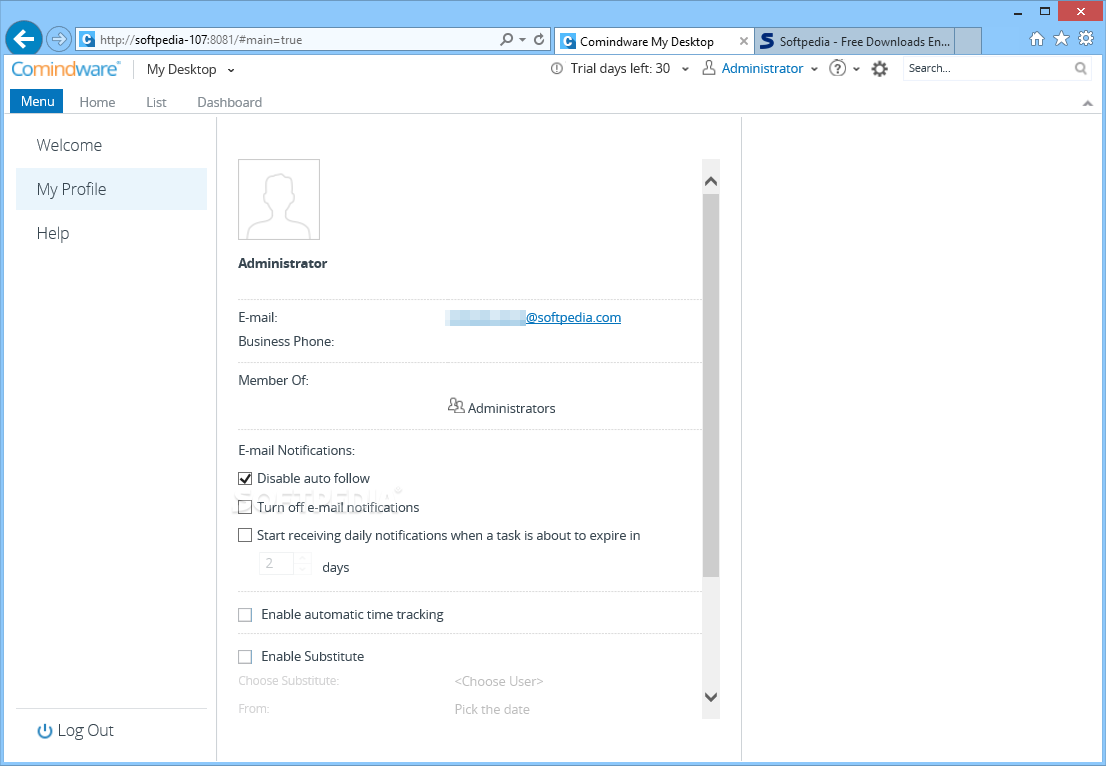Click the profile scrollbar thumb
The width and height of the screenshot is (1106, 766).
tap(711, 385)
